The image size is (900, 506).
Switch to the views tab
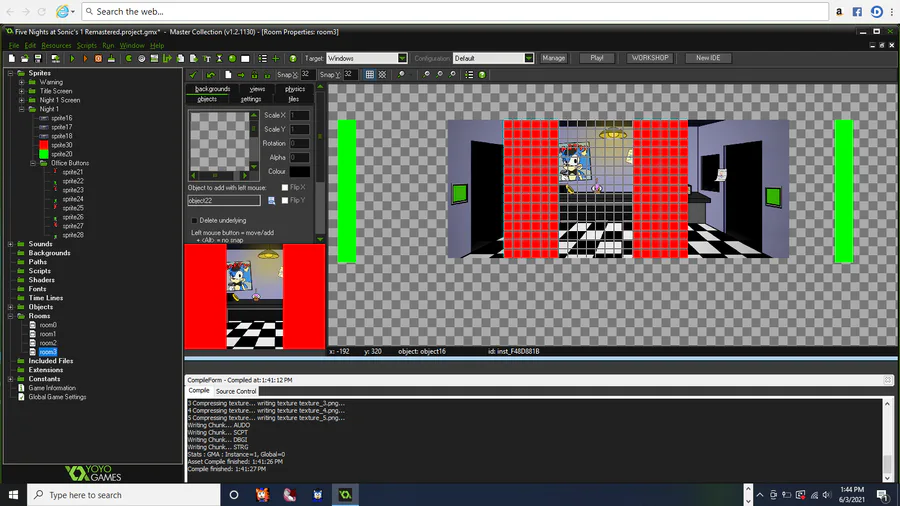(257, 89)
